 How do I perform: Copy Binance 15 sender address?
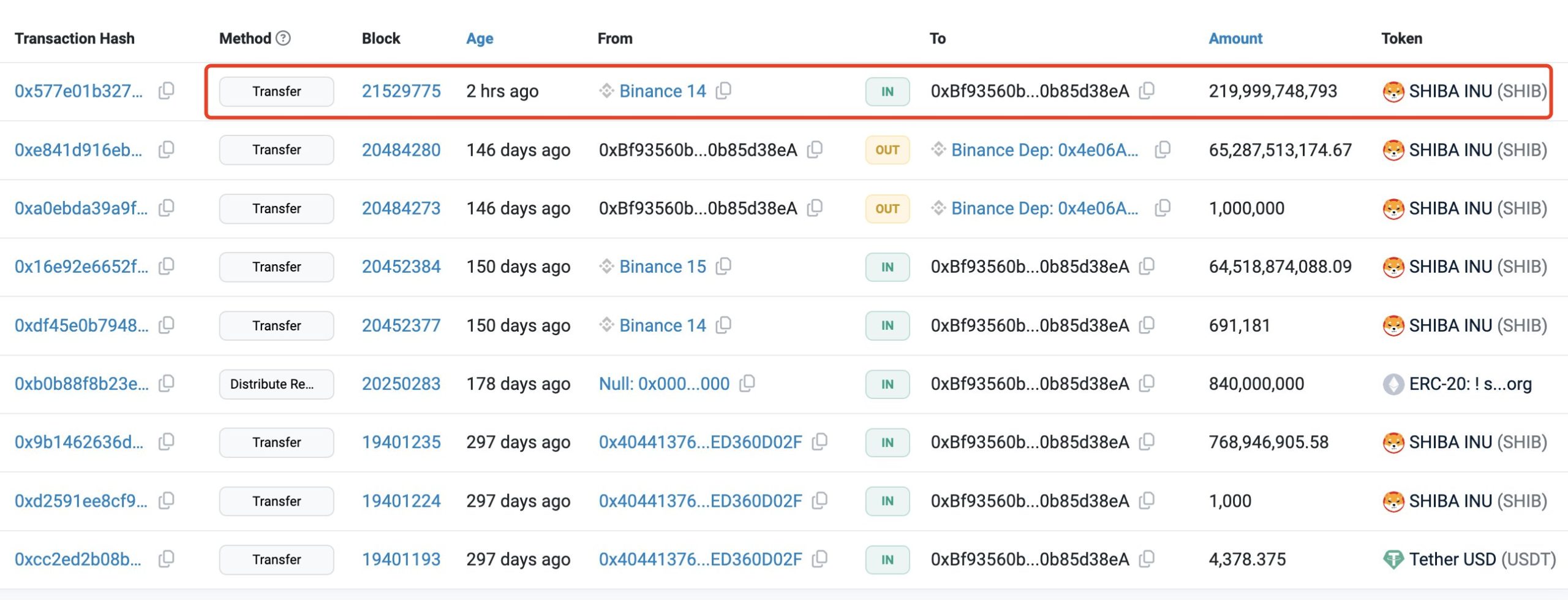pos(723,267)
